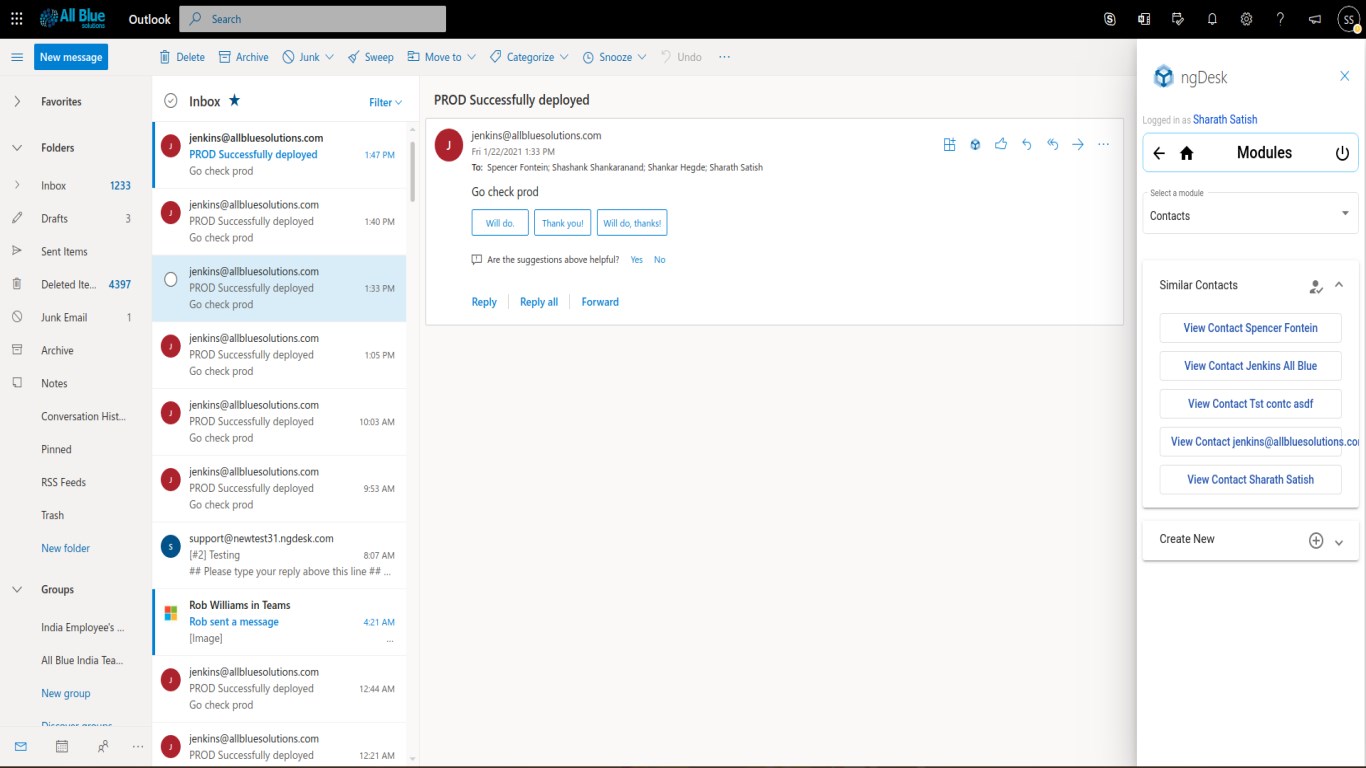Viewport: 1366px width, 768px height.
Task: Open the Rob Williams in Teams message
Action: tap(279, 622)
